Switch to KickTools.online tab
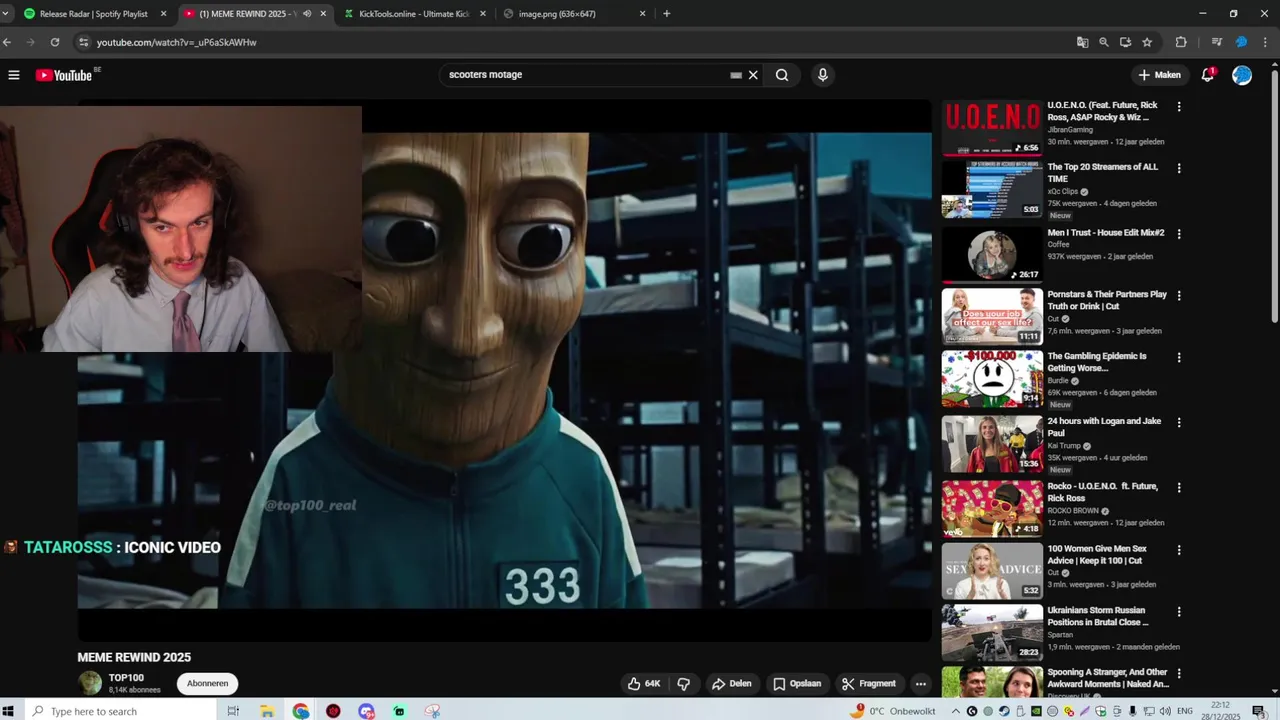Screen dimensions: 1280x720 (414, 14)
